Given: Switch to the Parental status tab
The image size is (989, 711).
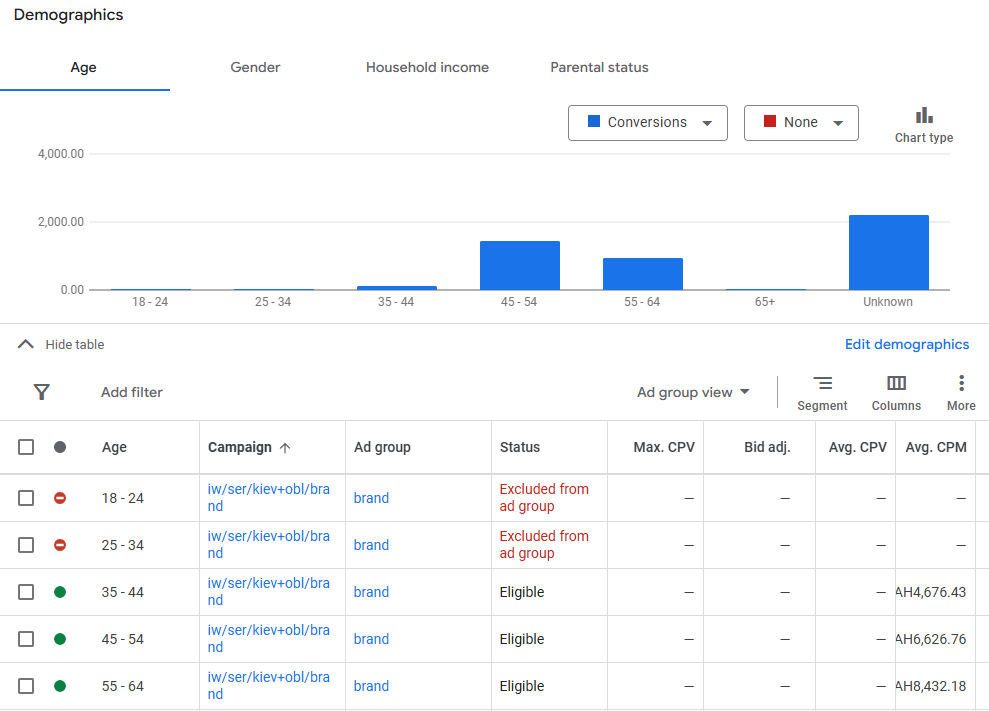Looking at the screenshot, I should (x=600, y=68).
